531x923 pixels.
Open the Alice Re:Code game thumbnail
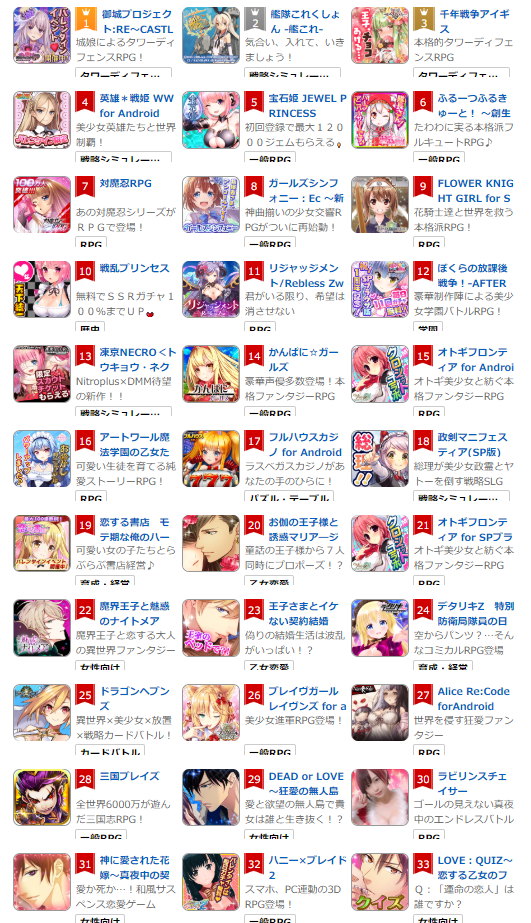(x=380, y=712)
